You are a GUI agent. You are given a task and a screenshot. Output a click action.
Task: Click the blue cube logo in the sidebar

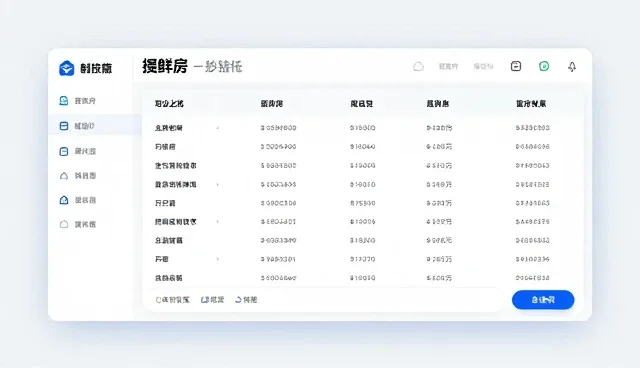pyautogui.click(x=67, y=68)
